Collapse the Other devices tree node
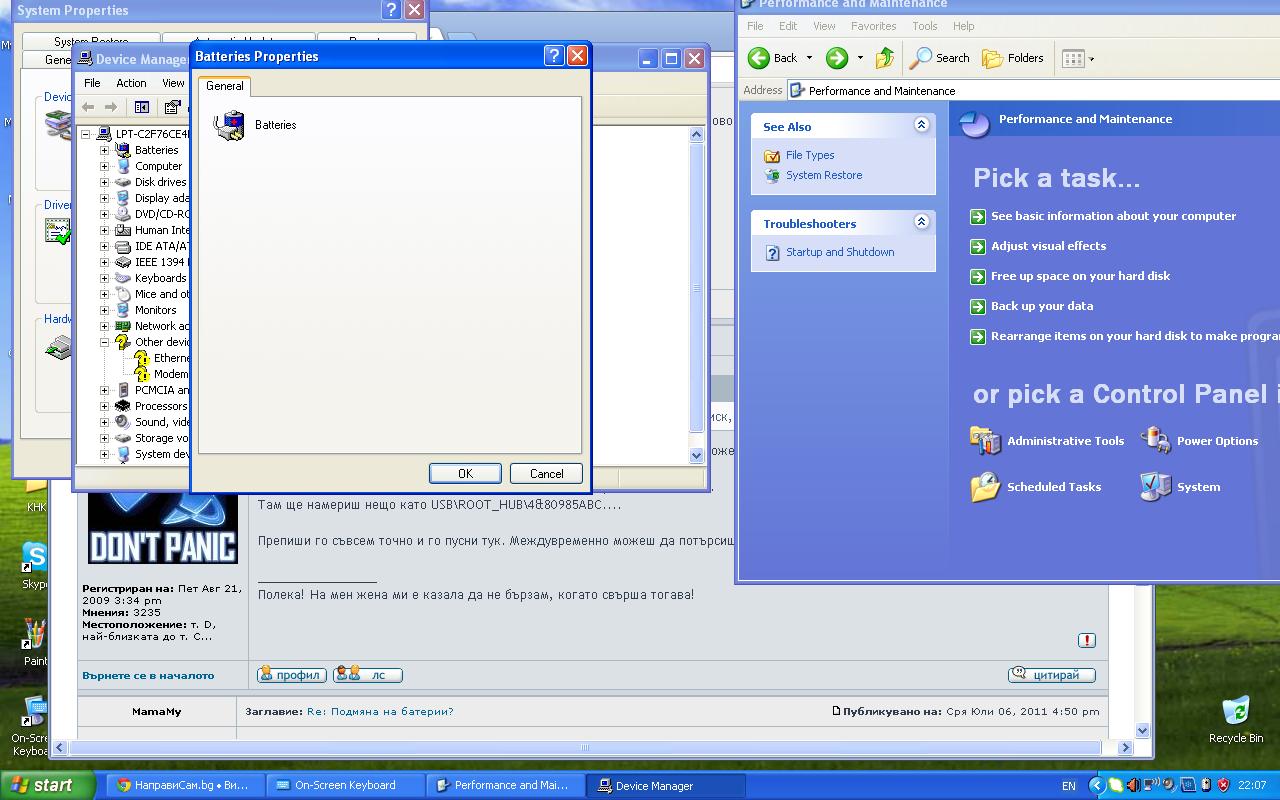The height and width of the screenshot is (800, 1280). (104, 342)
